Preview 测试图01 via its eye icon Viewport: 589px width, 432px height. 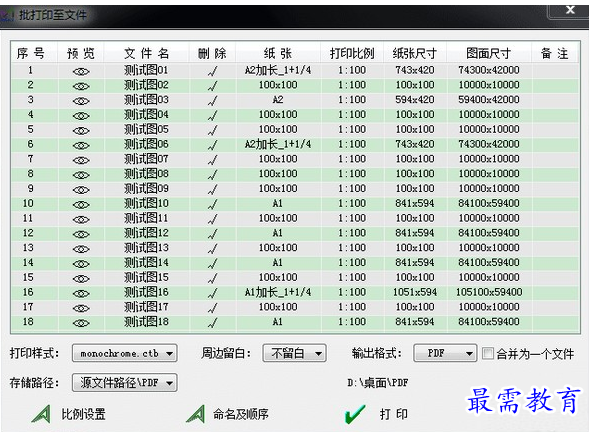(81, 71)
